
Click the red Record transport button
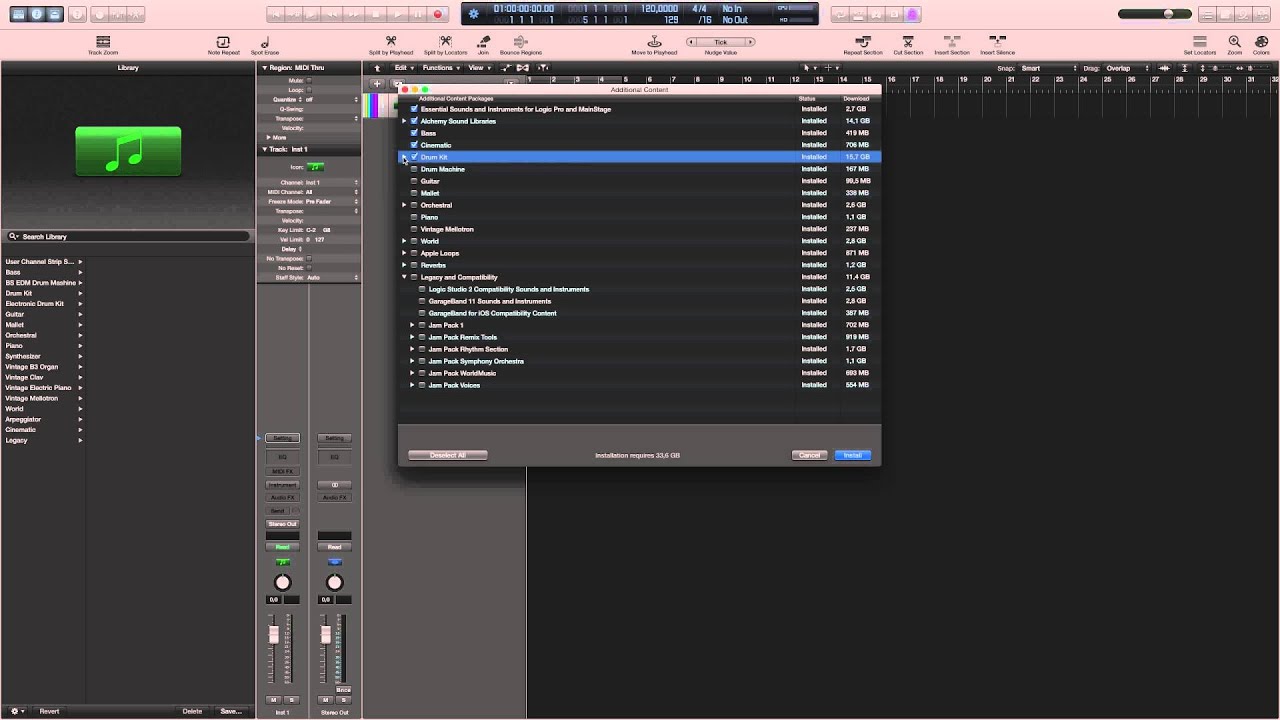pyautogui.click(x=437, y=15)
